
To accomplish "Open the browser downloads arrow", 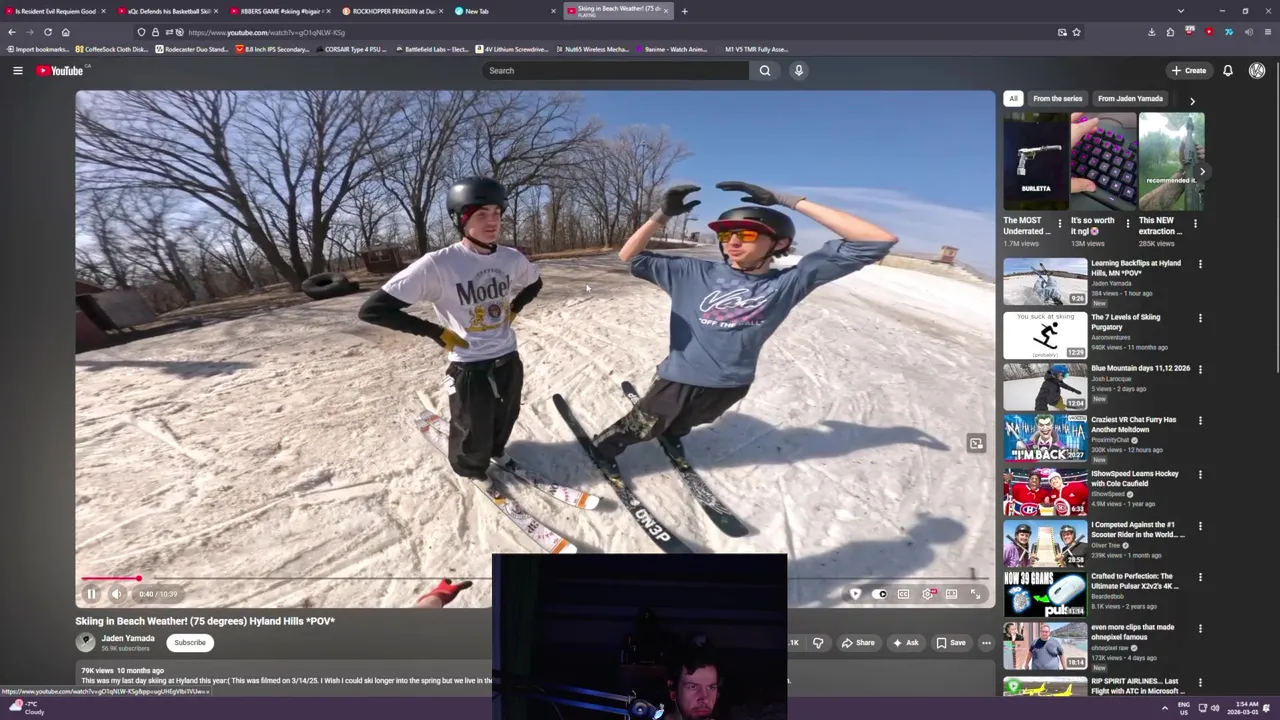I will (x=1151, y=32).
